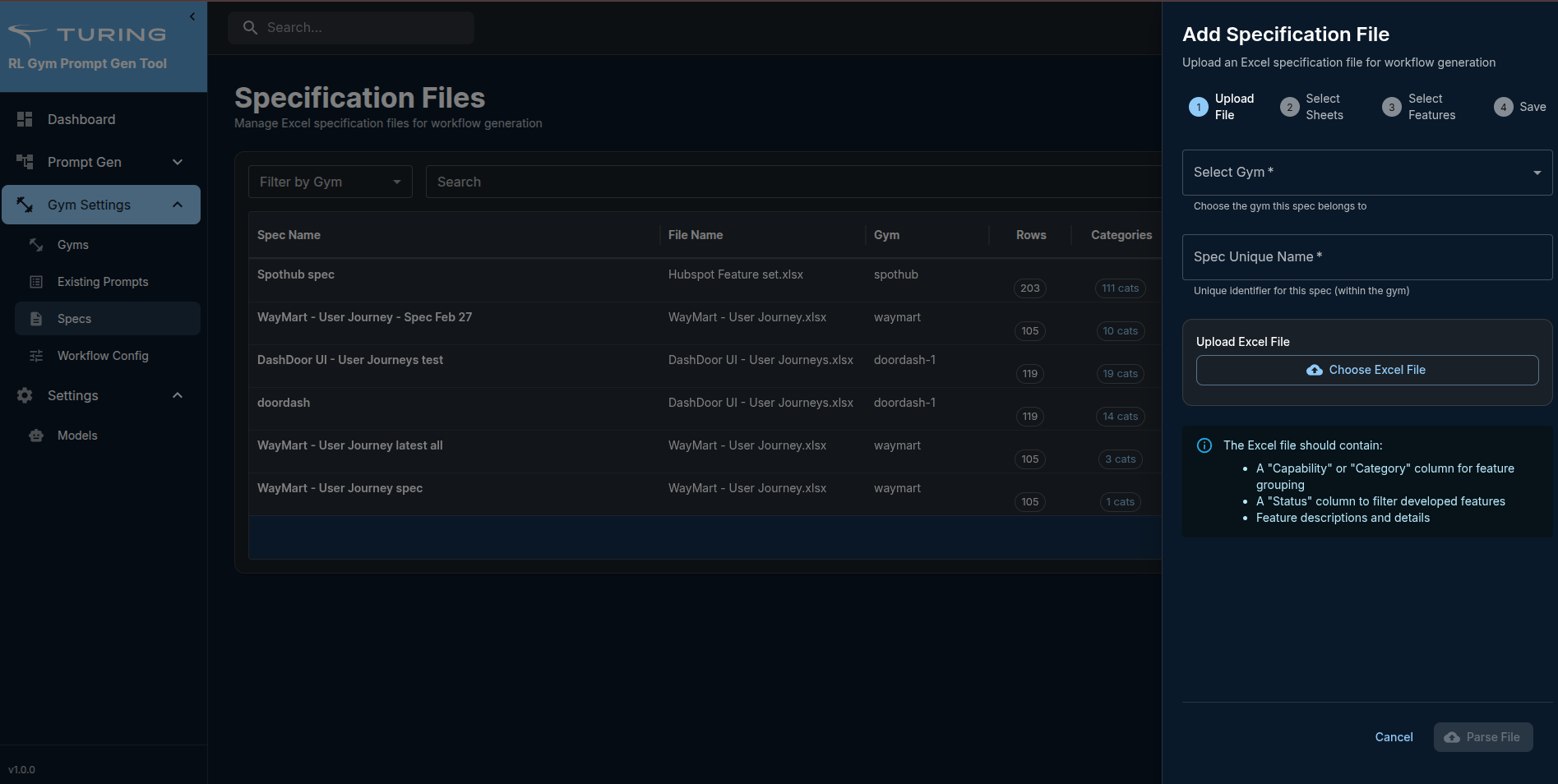Click the Prompt Gen icon in sidebar
Viewport: 1558px width, 784px height.
[x=25, y=162]
